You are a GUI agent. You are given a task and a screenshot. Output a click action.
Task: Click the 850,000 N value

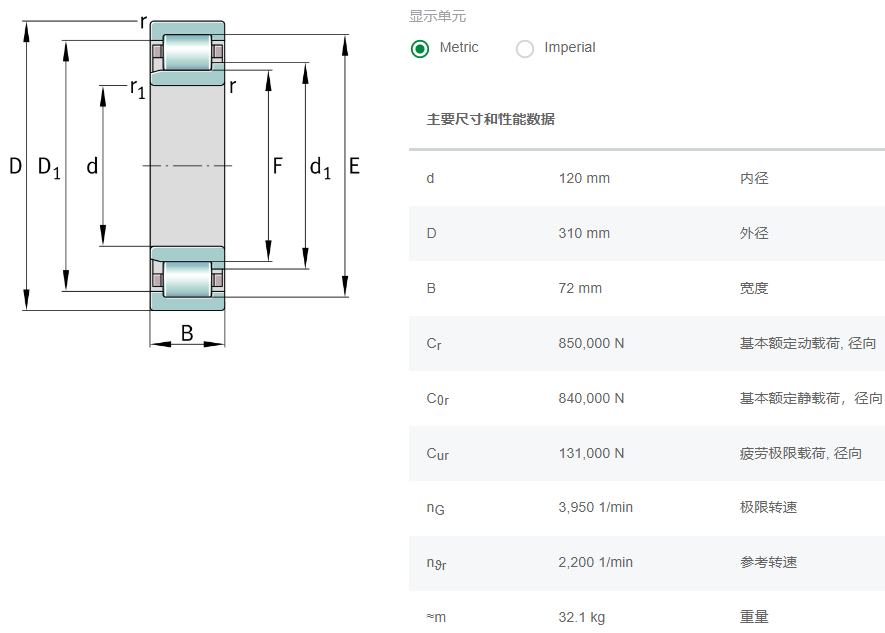(592, 343)
